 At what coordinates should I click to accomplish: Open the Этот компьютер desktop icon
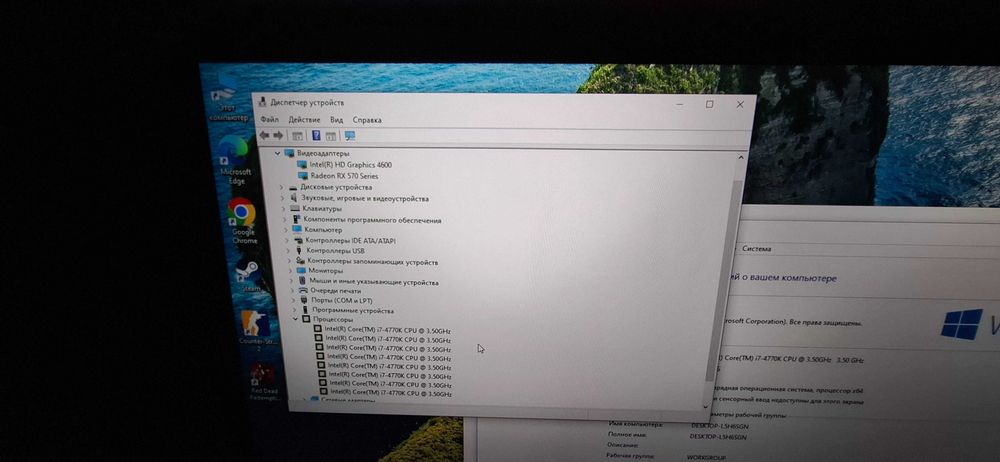click(x=227, y=99)
